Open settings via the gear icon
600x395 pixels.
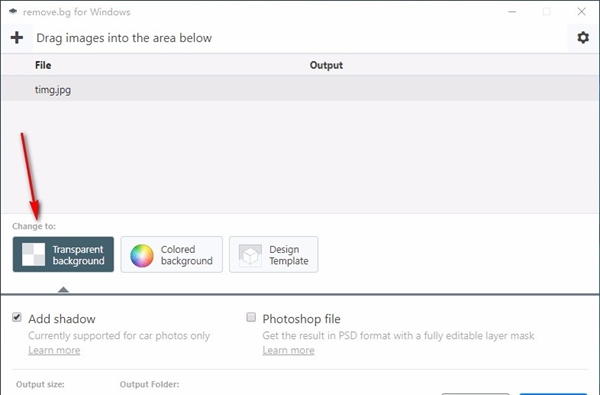coord(583,38)
